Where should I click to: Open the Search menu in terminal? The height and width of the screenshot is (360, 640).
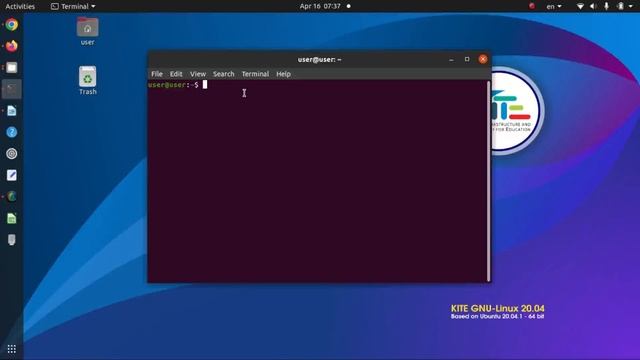(224, 74)
